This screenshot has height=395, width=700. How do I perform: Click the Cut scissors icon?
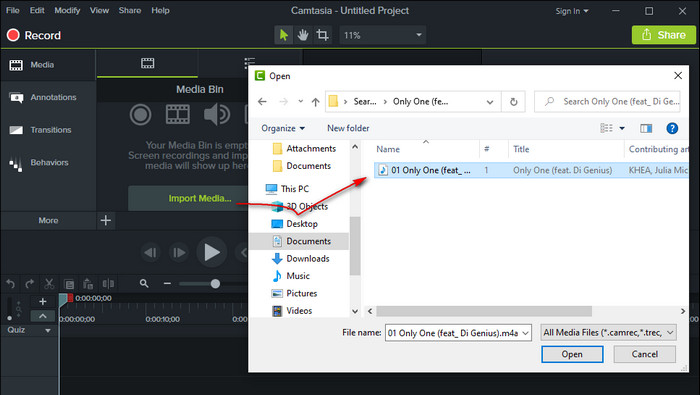49,283
